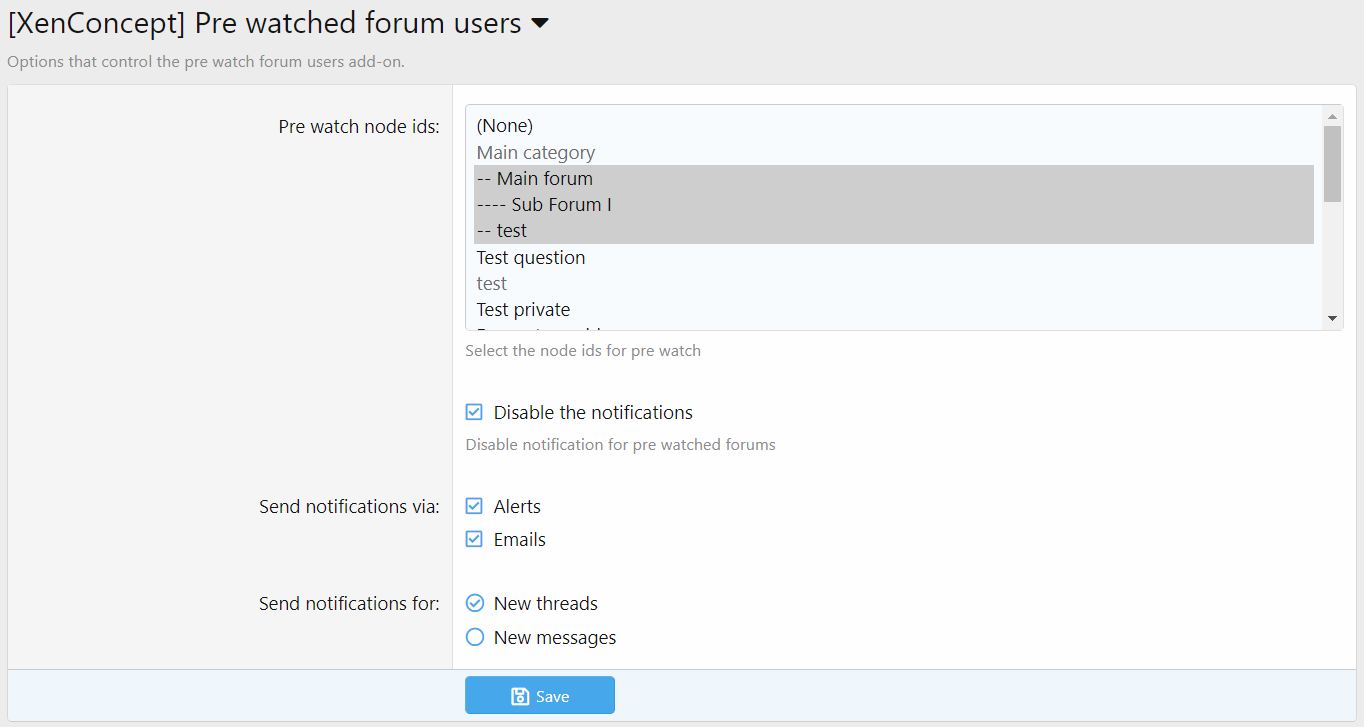Select the -- test node option
This screenshot has height=727, width=1364.
tap(894, 230)
